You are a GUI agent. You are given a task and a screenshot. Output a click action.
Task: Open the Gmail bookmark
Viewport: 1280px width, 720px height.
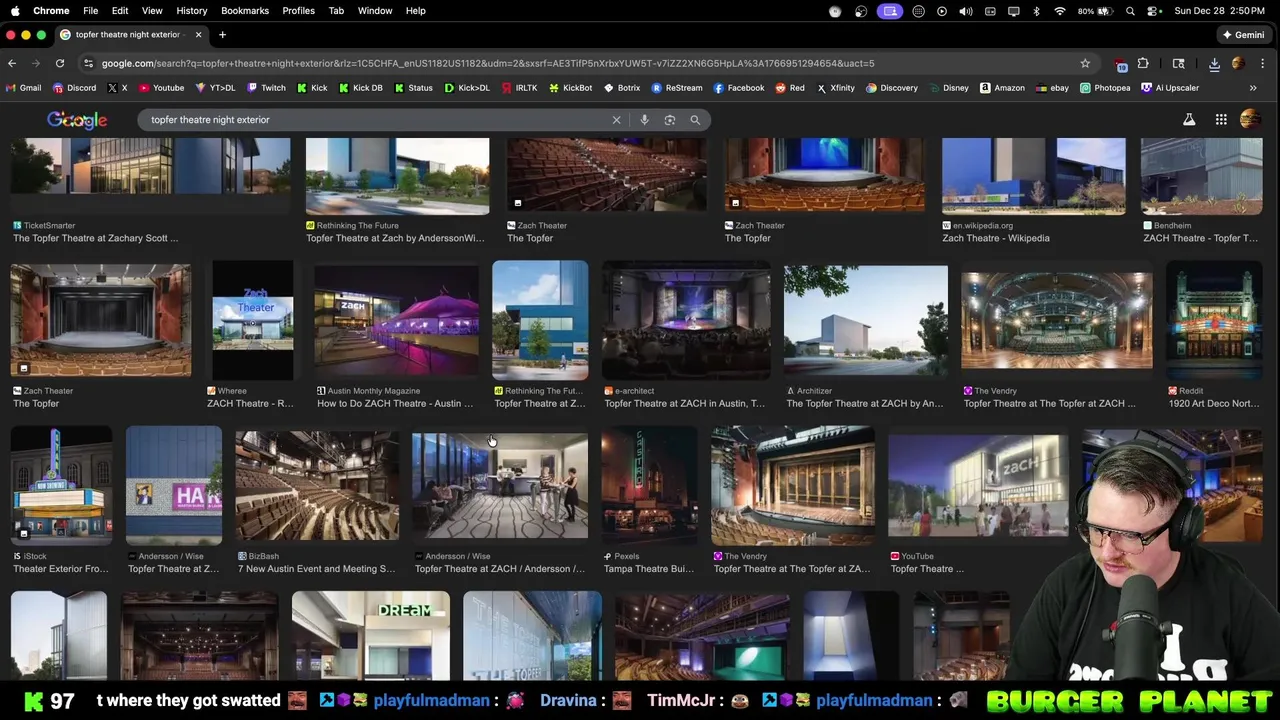point(24,88)
